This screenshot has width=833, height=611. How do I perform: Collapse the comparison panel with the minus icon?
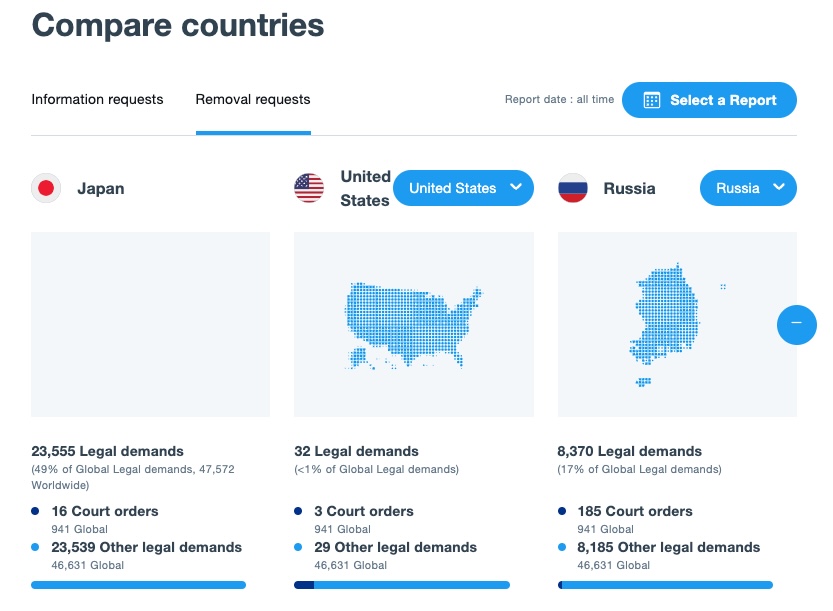[x=797, y=325]
